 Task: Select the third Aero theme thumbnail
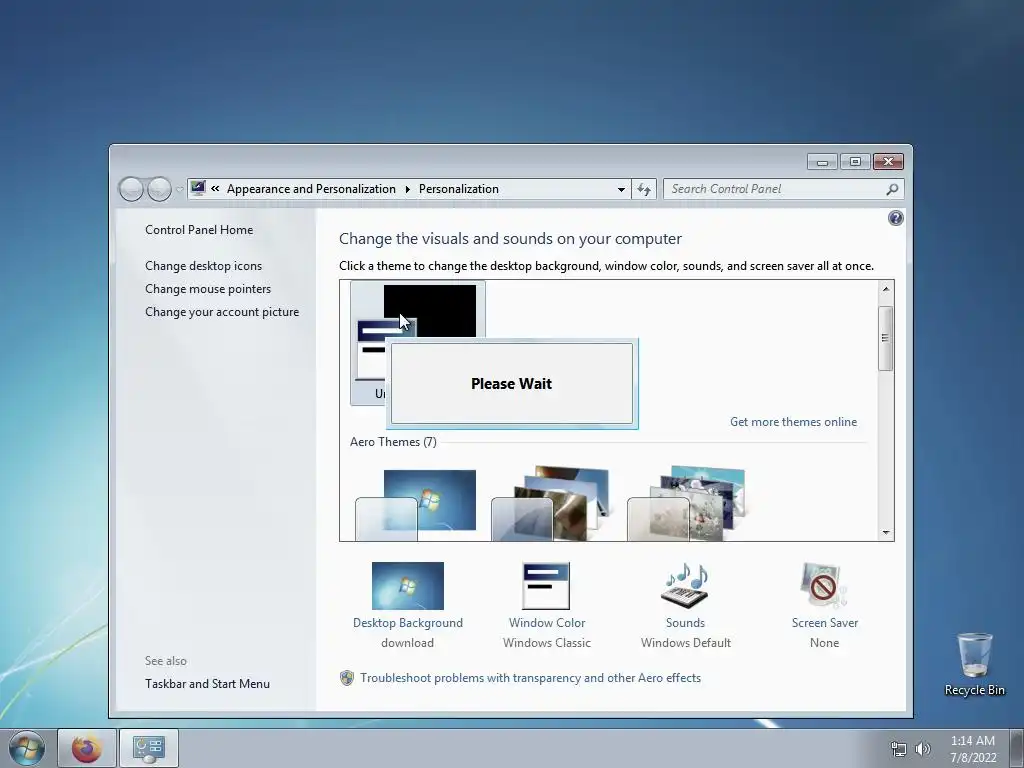coord(686,503)
